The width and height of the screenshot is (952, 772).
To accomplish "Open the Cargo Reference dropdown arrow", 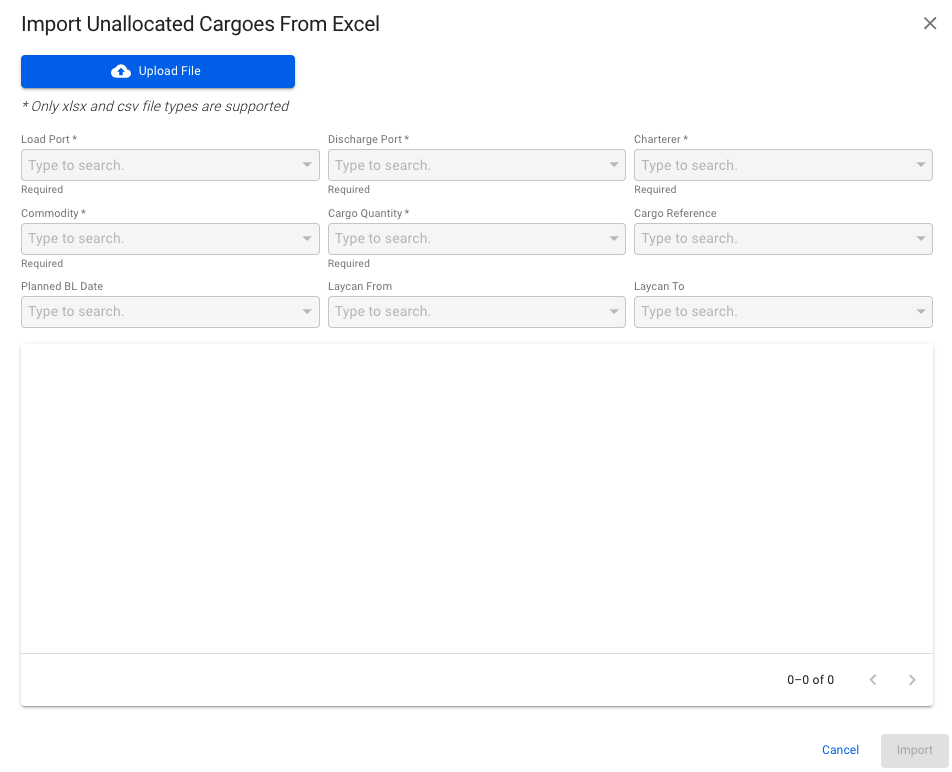I will 920,238.
